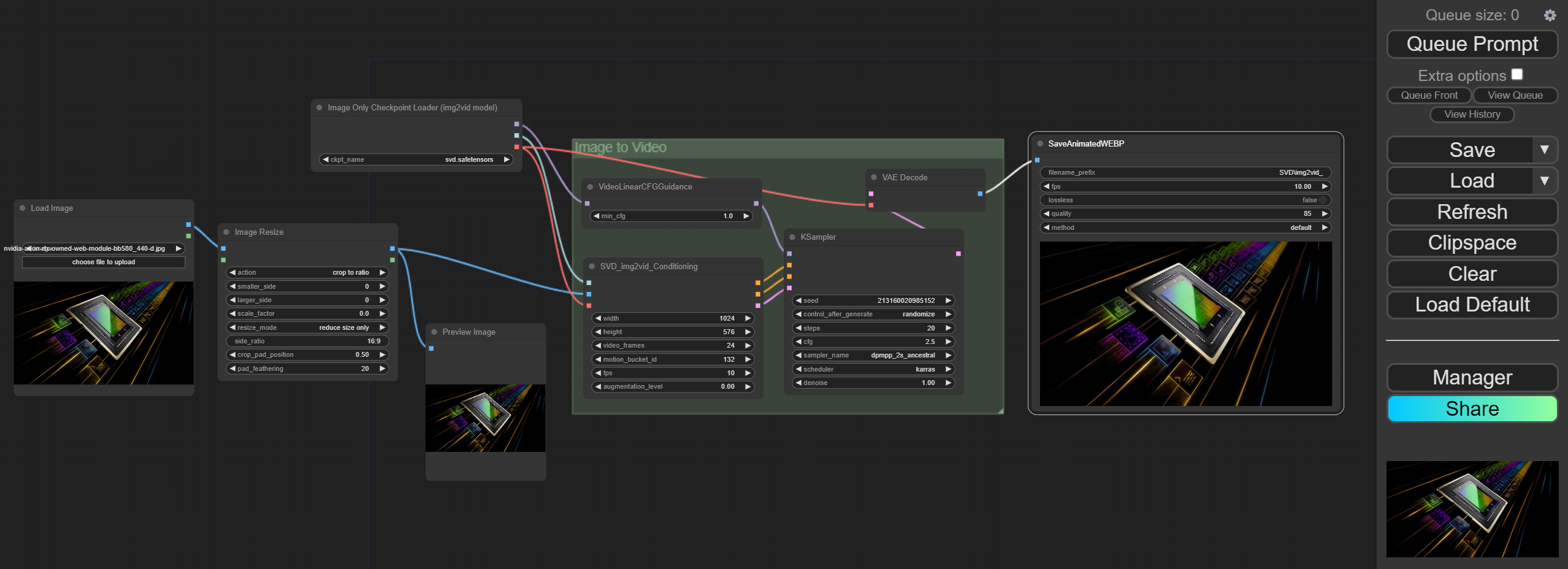Toggle the Extra options checkbox
Viewport: 1568px width, 569px height.
point(1517,74)
